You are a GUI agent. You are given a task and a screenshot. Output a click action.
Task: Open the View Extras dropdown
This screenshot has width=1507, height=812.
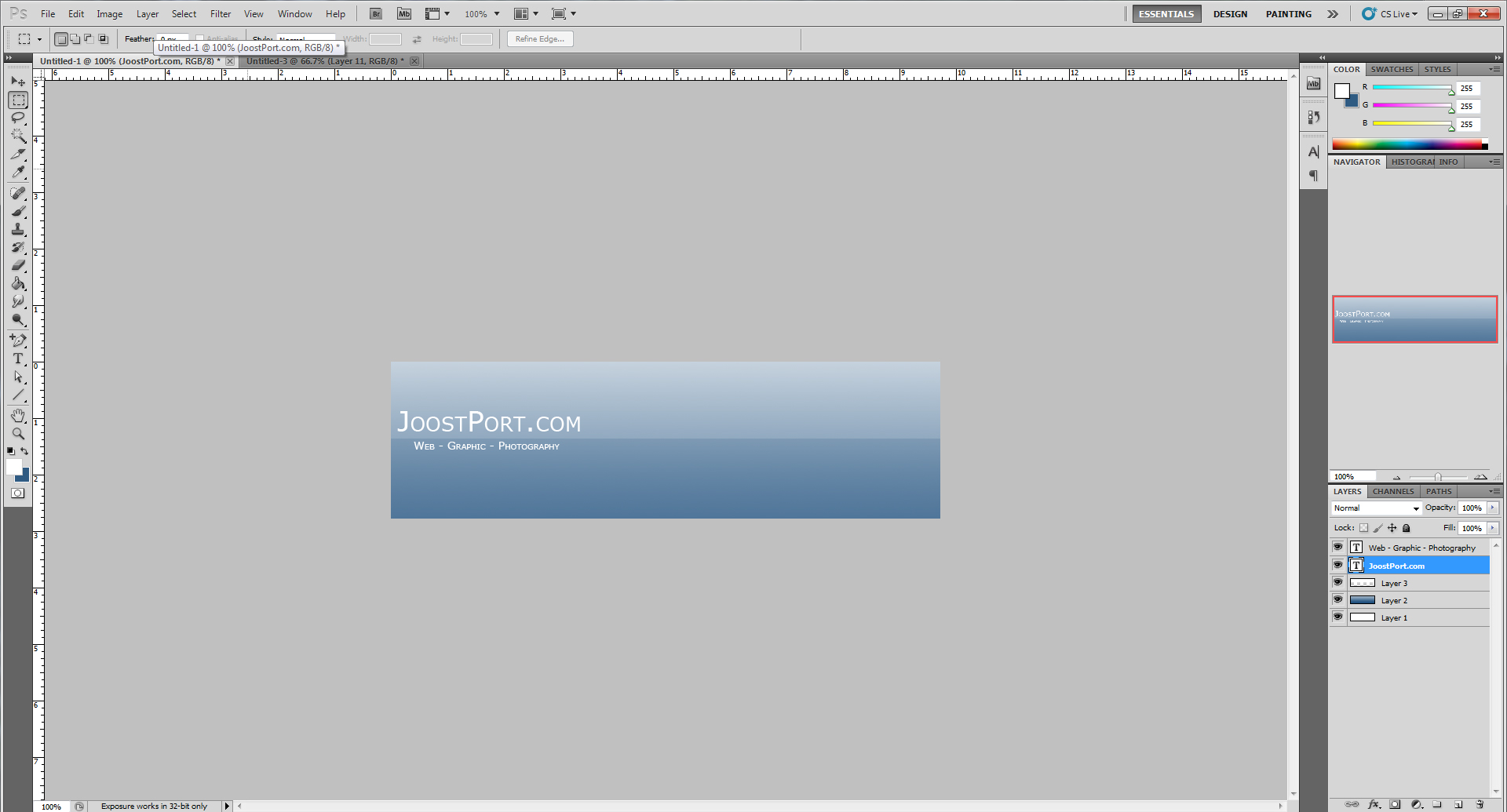pyautogui.click(x=437, y=14)
